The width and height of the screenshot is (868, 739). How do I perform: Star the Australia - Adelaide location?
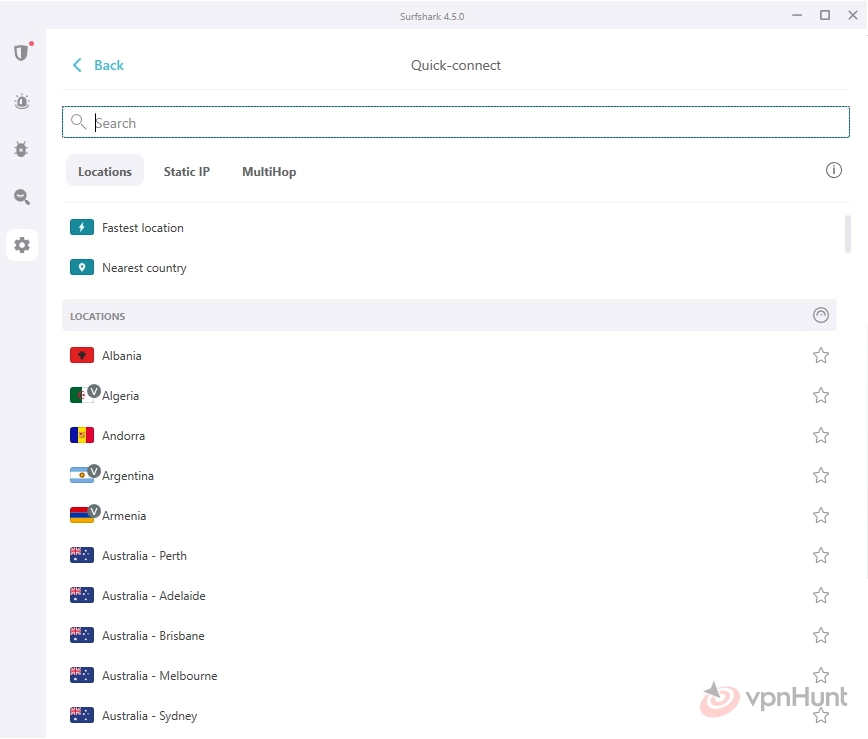tap(820, 596)
